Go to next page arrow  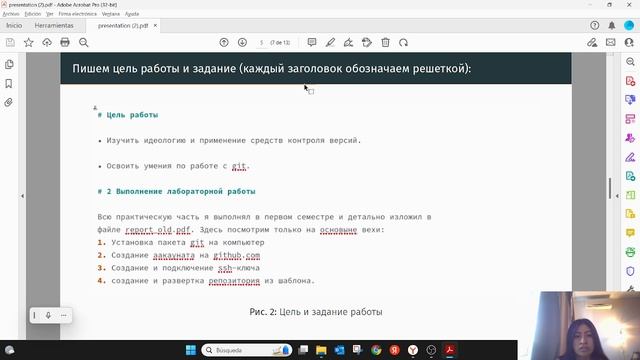(x=242, y=42)
